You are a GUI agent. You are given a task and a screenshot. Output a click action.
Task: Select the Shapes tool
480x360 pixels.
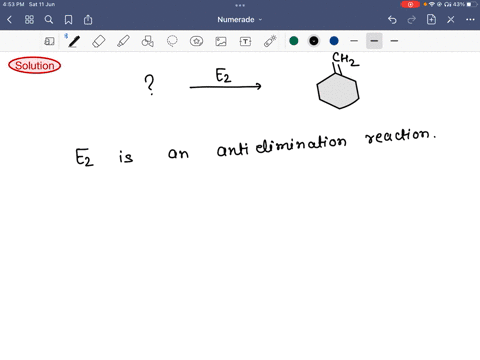(x=148, y=41)
